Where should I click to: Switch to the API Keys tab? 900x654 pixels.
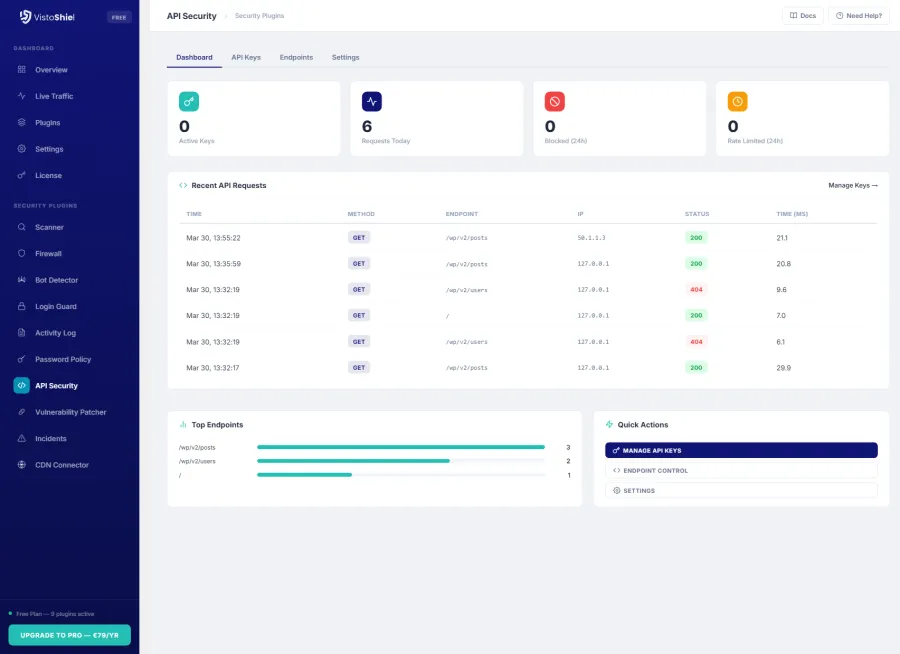[246, 57]
